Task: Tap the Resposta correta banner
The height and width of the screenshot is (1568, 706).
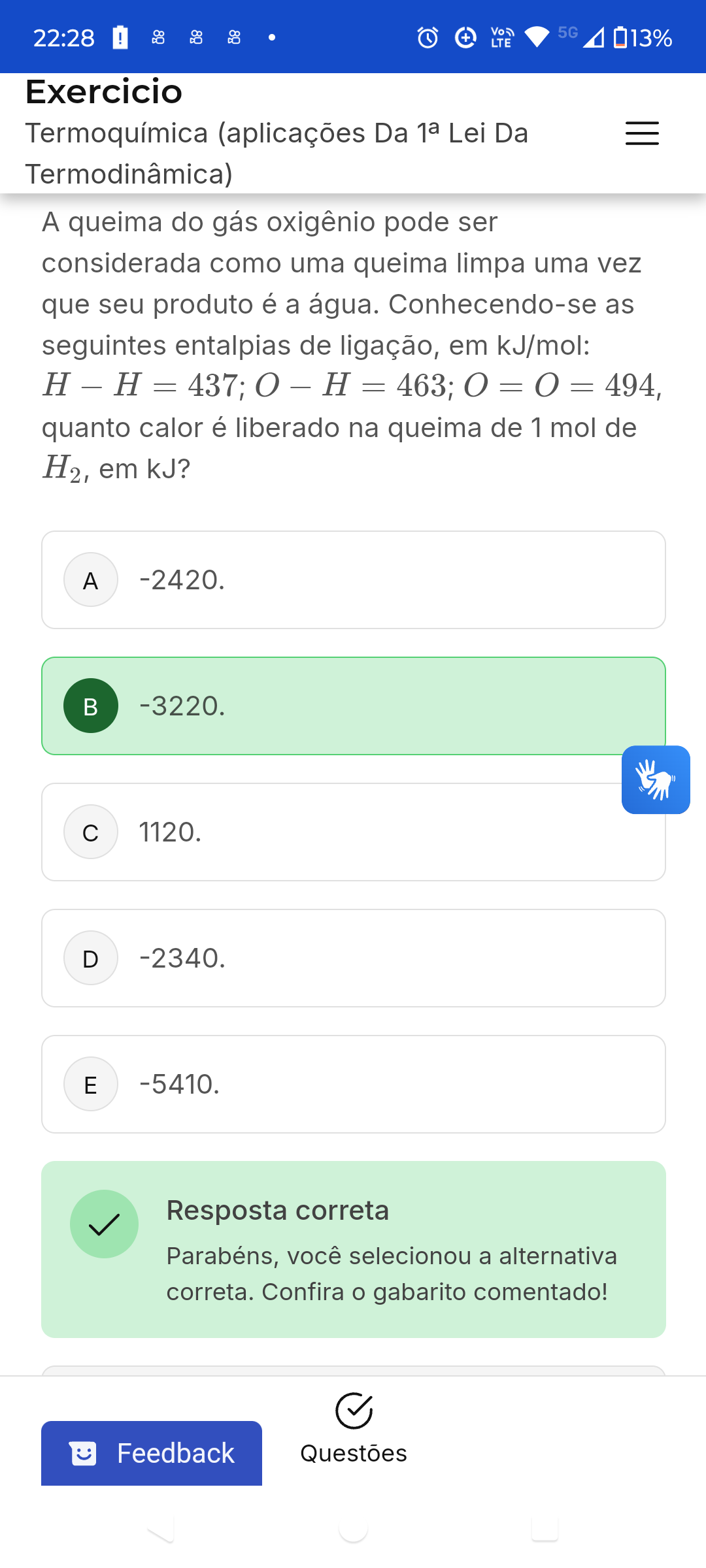Action: [353, 1249]
